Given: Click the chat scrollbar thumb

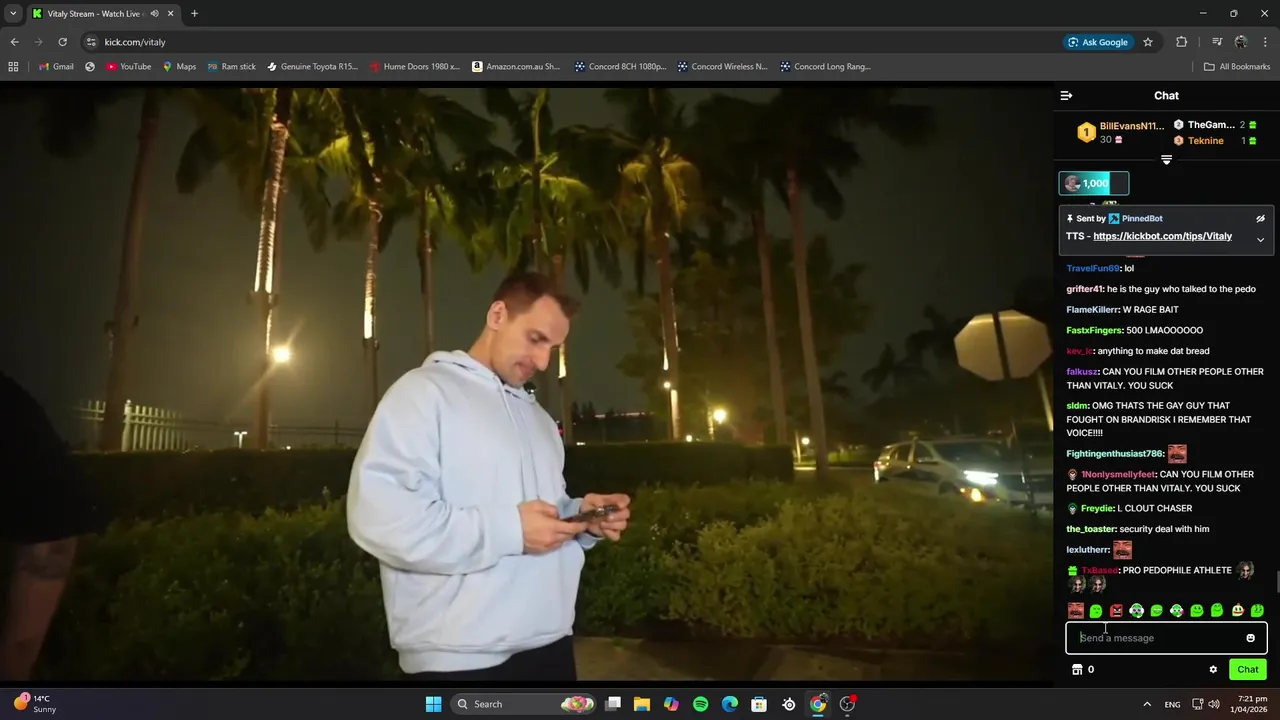Looking at the screenshot, I should click(1277, 581).
